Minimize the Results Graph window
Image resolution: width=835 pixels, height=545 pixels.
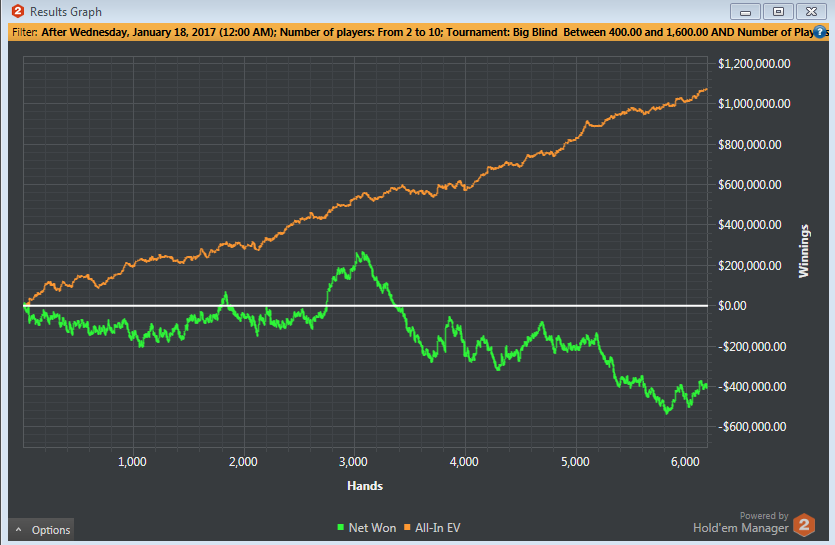tap(745, 11)
